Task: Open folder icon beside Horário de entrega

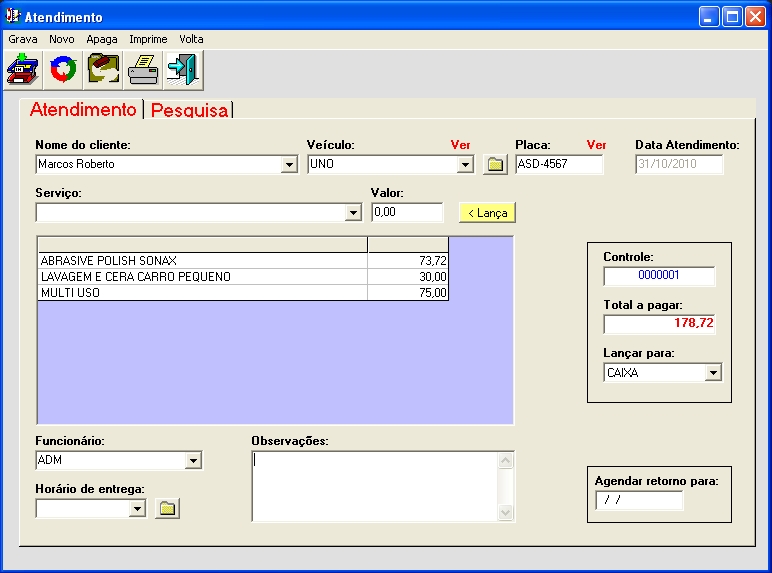Action: pos(167,509)
